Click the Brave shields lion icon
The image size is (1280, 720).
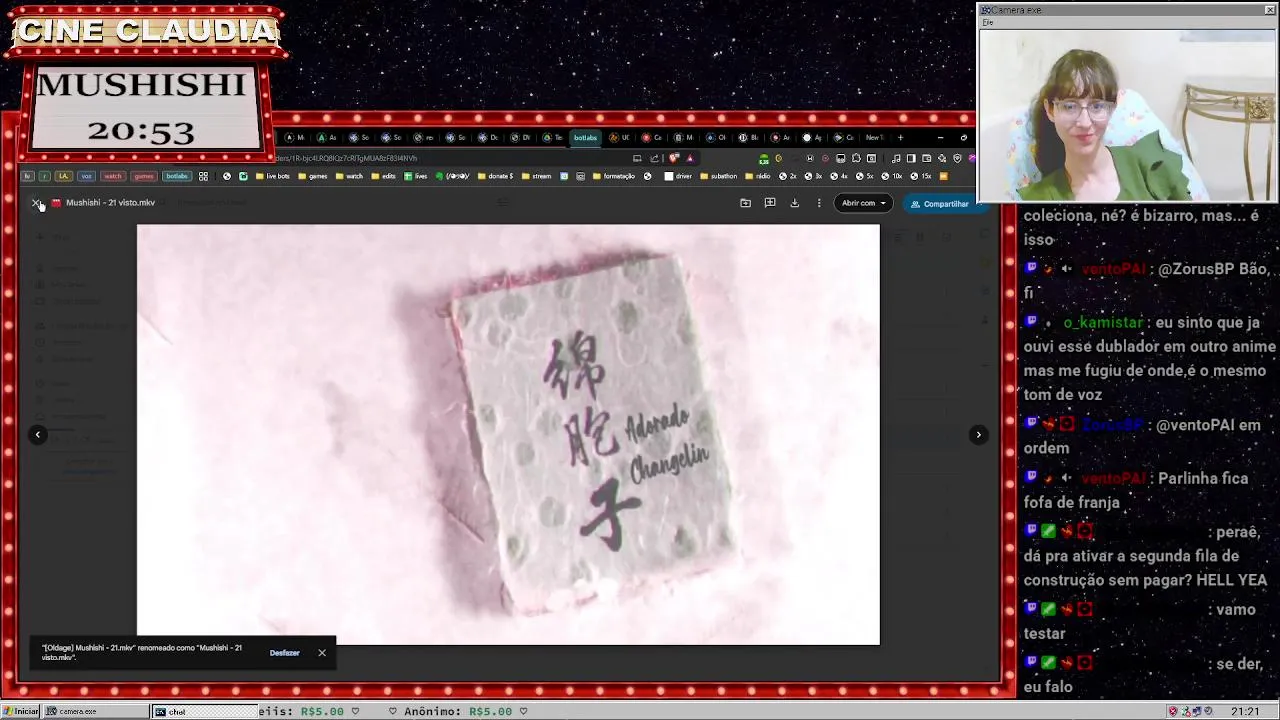coord(674,158)
